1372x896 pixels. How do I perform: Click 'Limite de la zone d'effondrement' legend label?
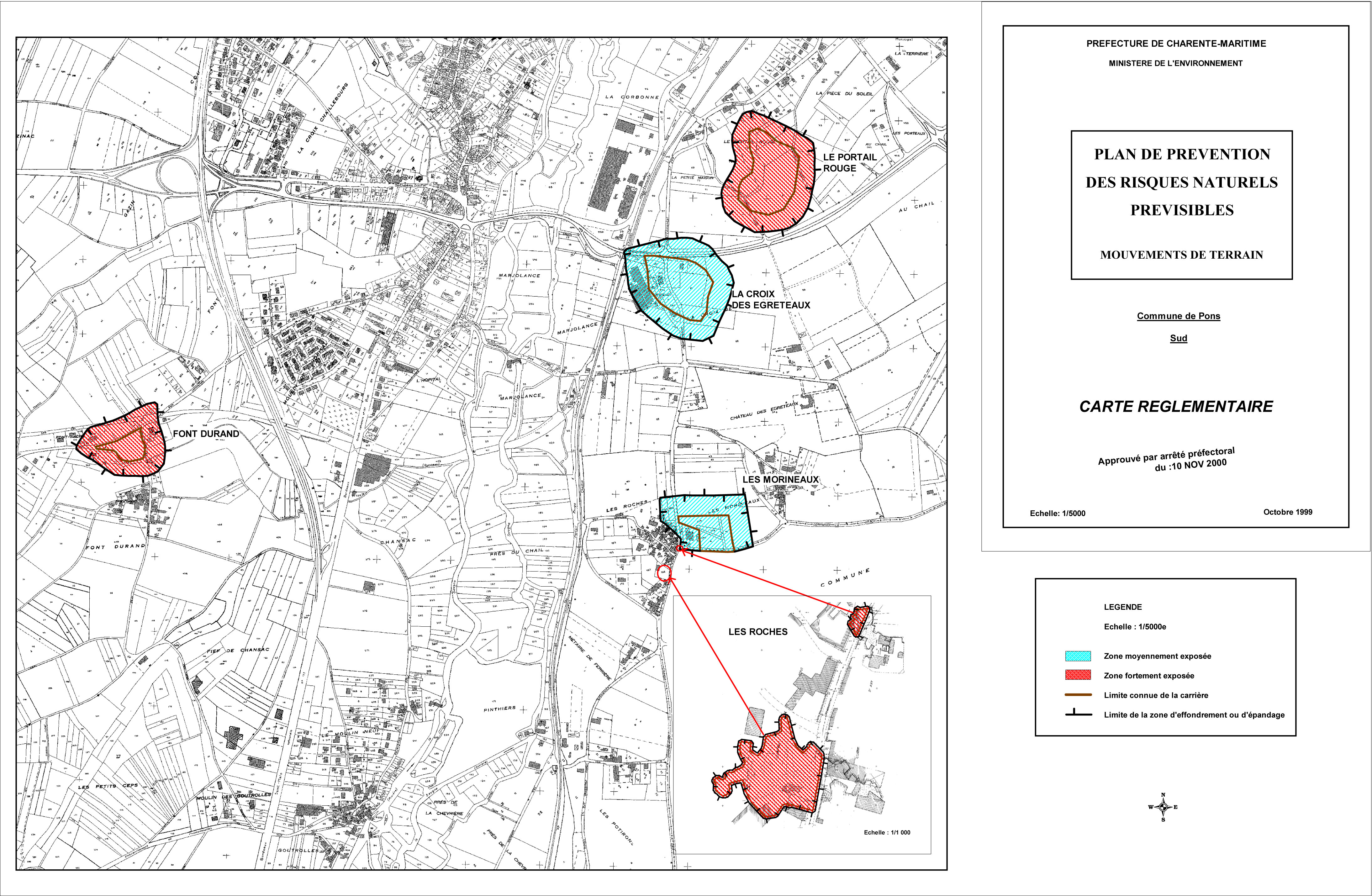pos(1194,715)
